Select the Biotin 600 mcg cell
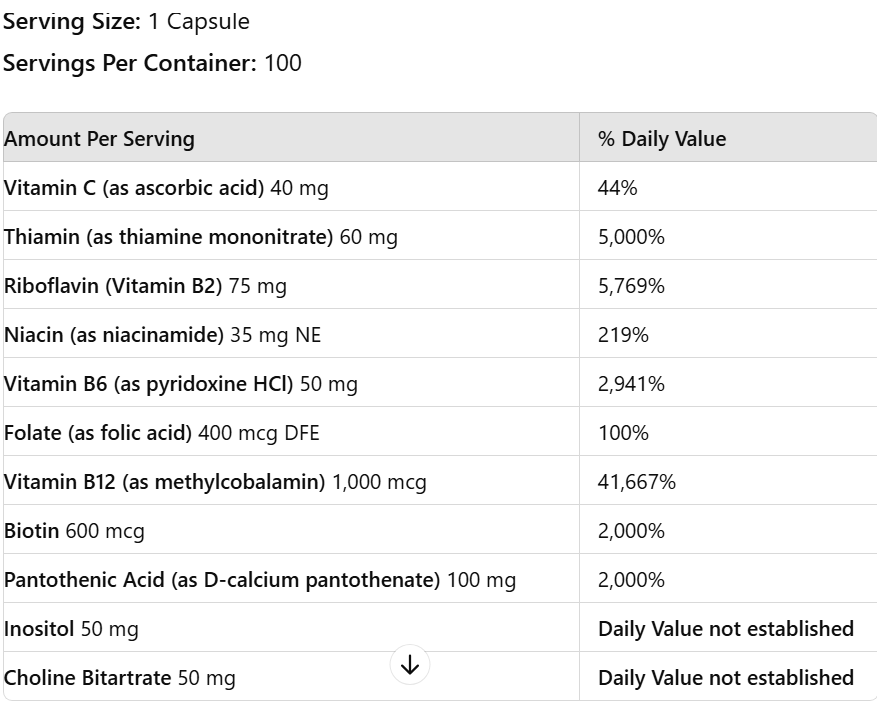877x705 pixels. pos(74,531)
